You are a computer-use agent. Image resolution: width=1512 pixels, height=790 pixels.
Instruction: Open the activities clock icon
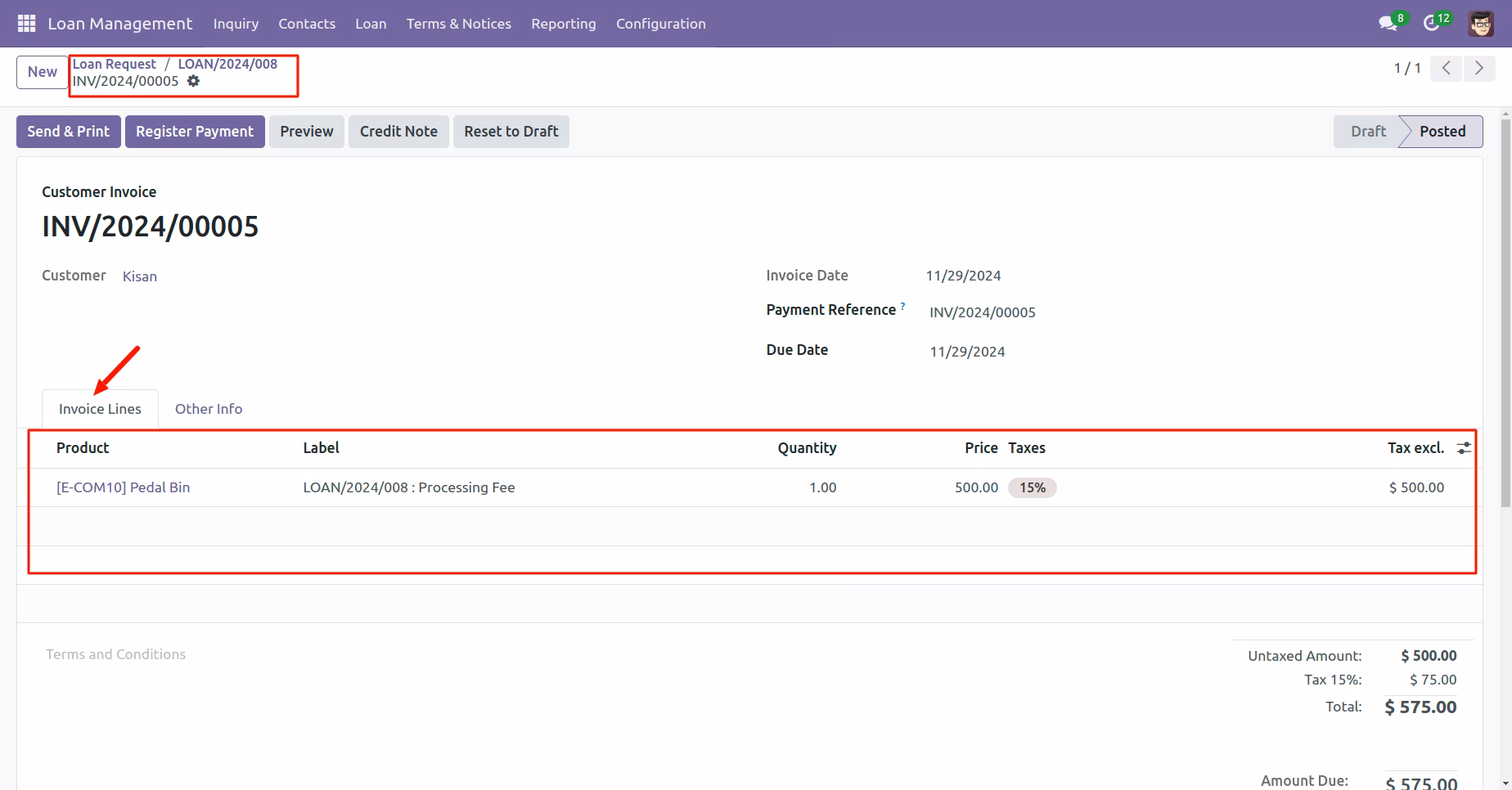1432,24
